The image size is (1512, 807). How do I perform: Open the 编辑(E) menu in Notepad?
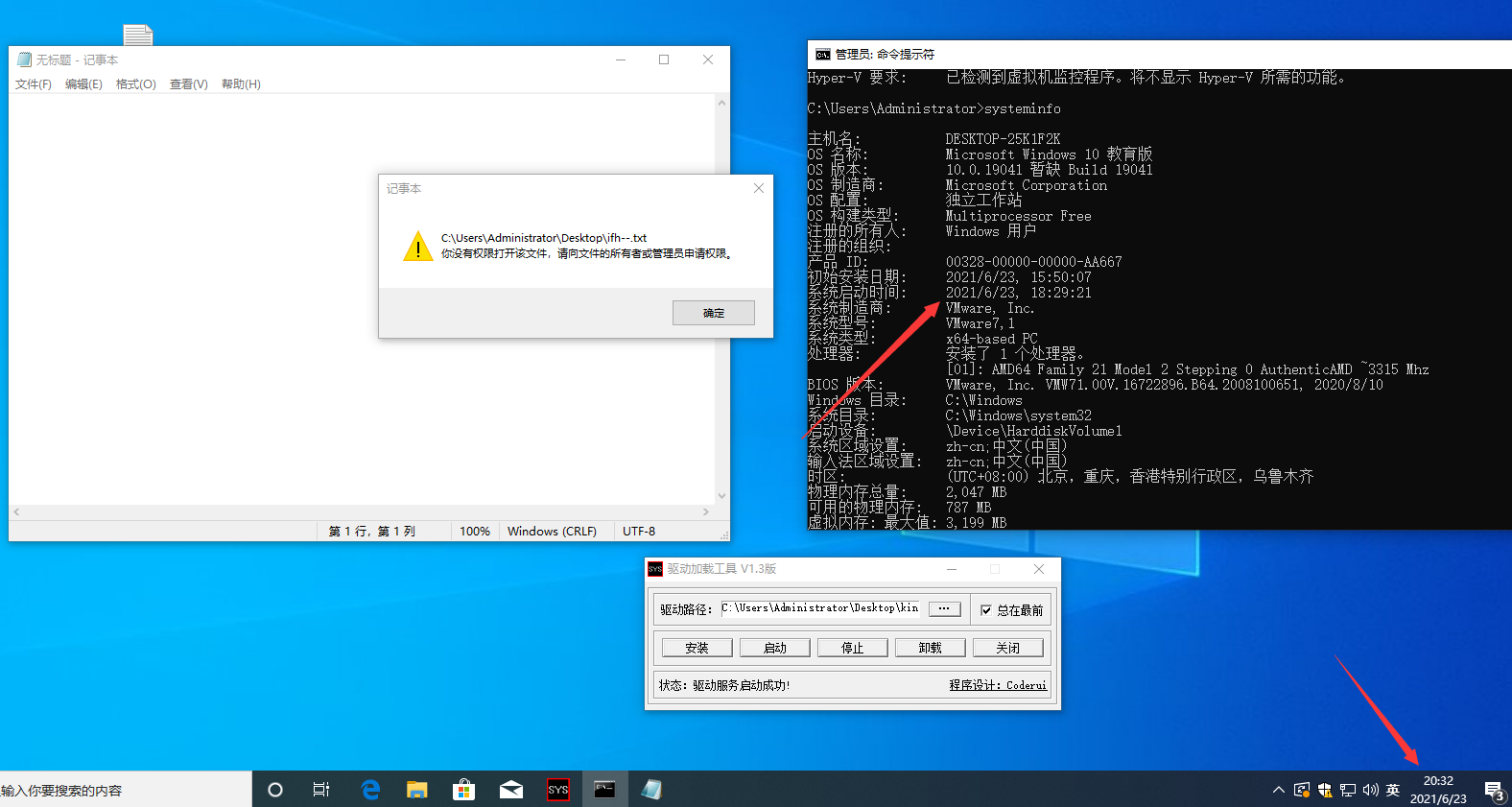point(83,84)
